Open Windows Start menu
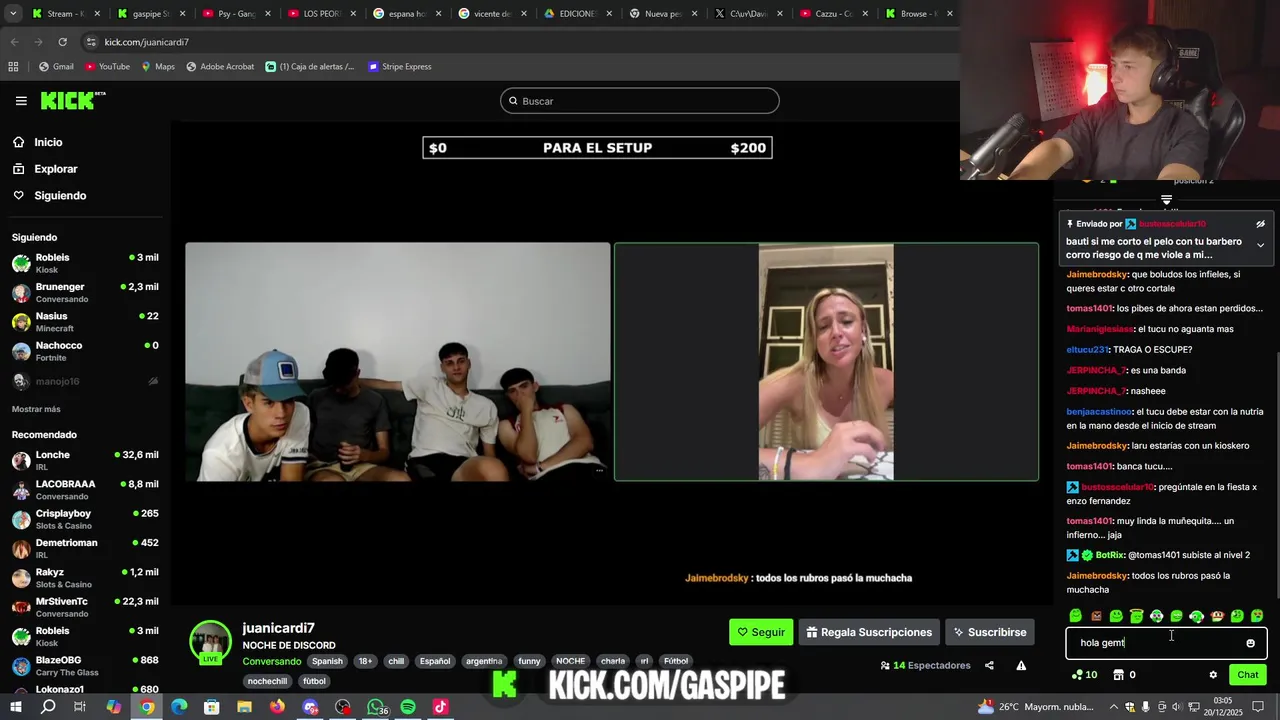 tap(14, 707)
